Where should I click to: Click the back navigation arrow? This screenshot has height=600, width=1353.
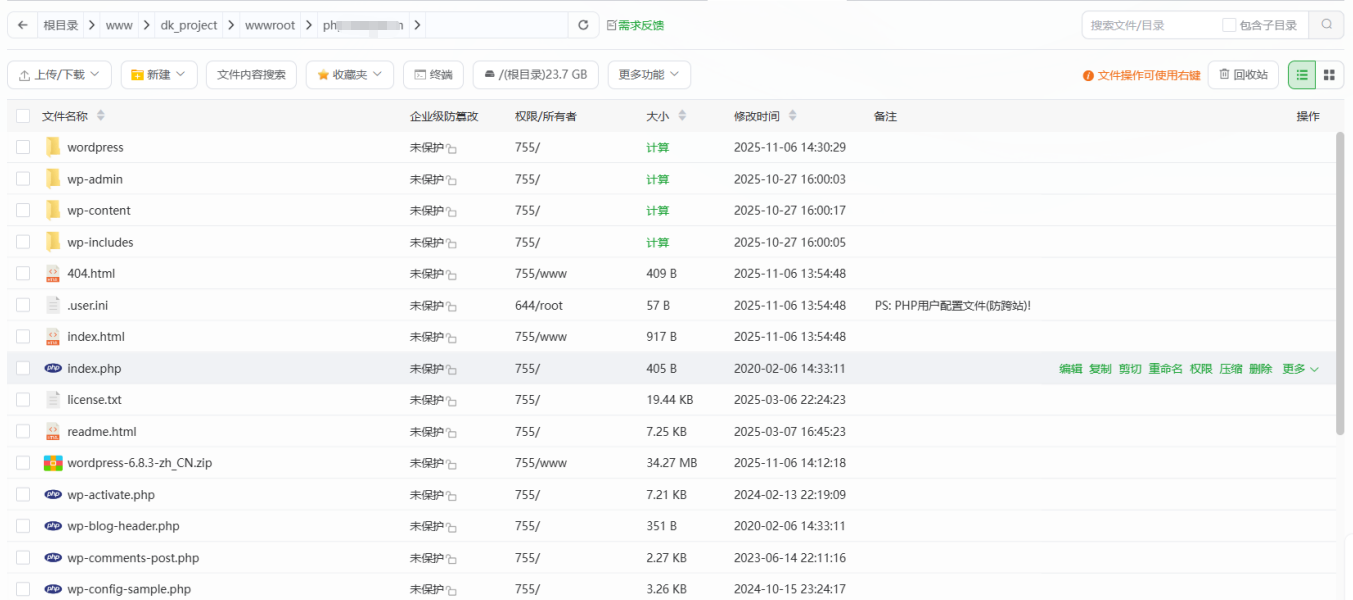[x=21, y=24]
